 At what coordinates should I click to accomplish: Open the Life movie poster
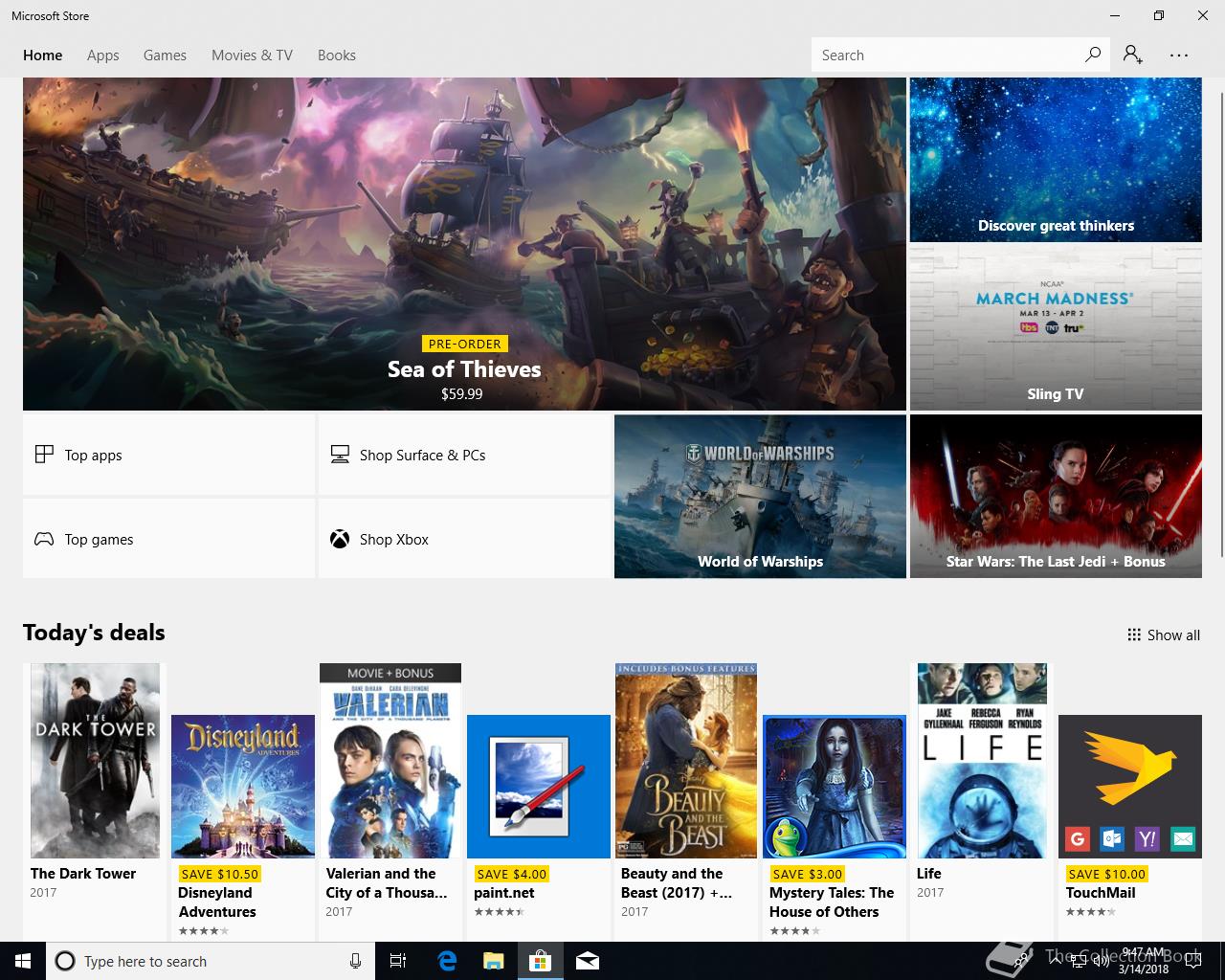(982, 761)
